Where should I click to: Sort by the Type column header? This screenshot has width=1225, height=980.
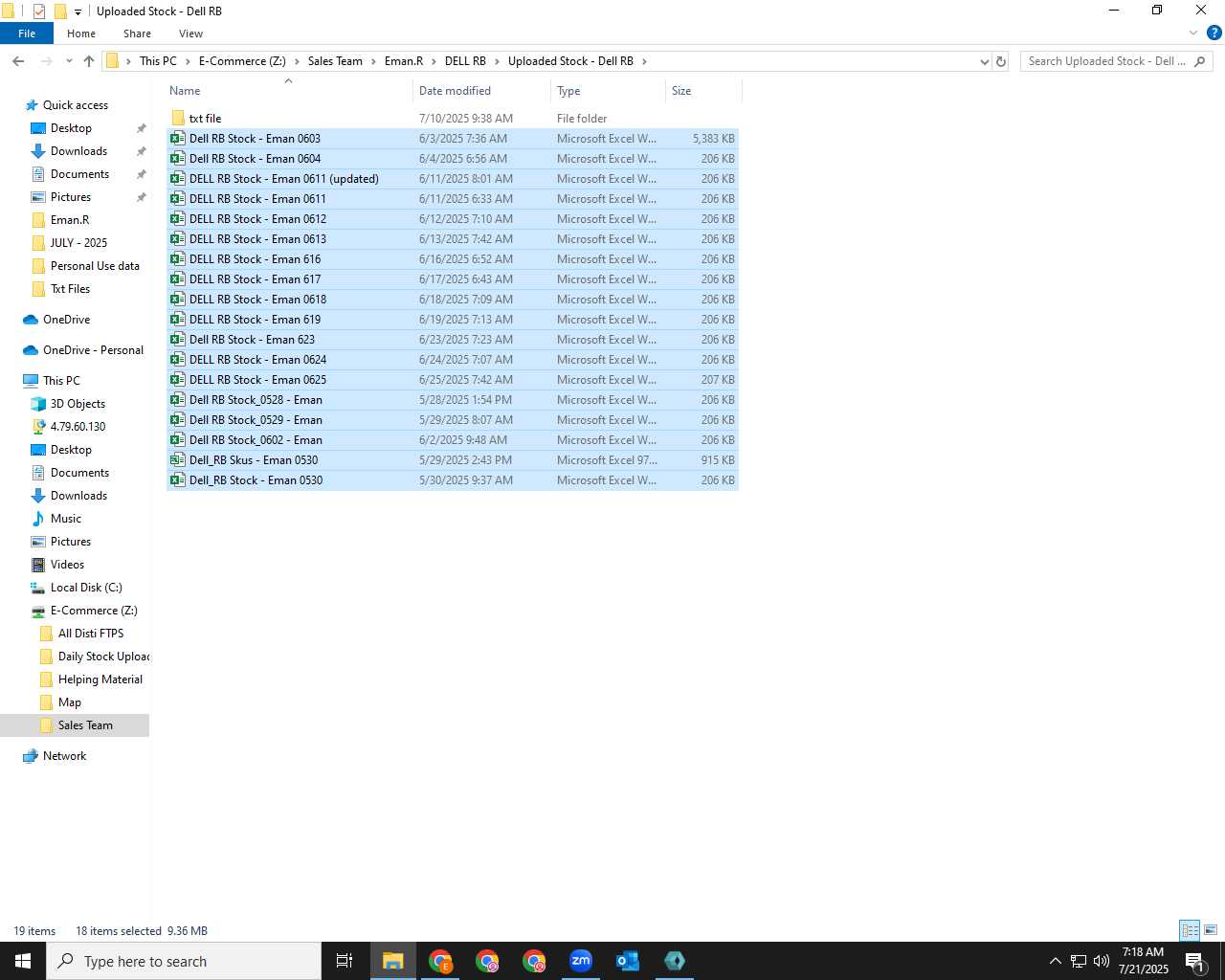[x=608, y=91]
